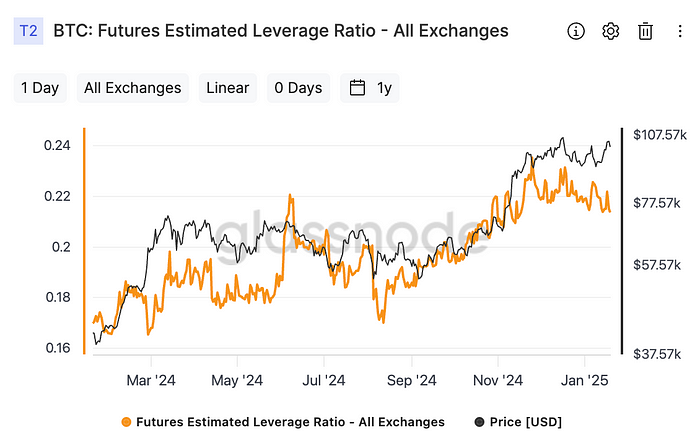Click the Mar '24 date label
This screenshot has width=700, height=440.
pyautogui.click(x=151, y=380)
